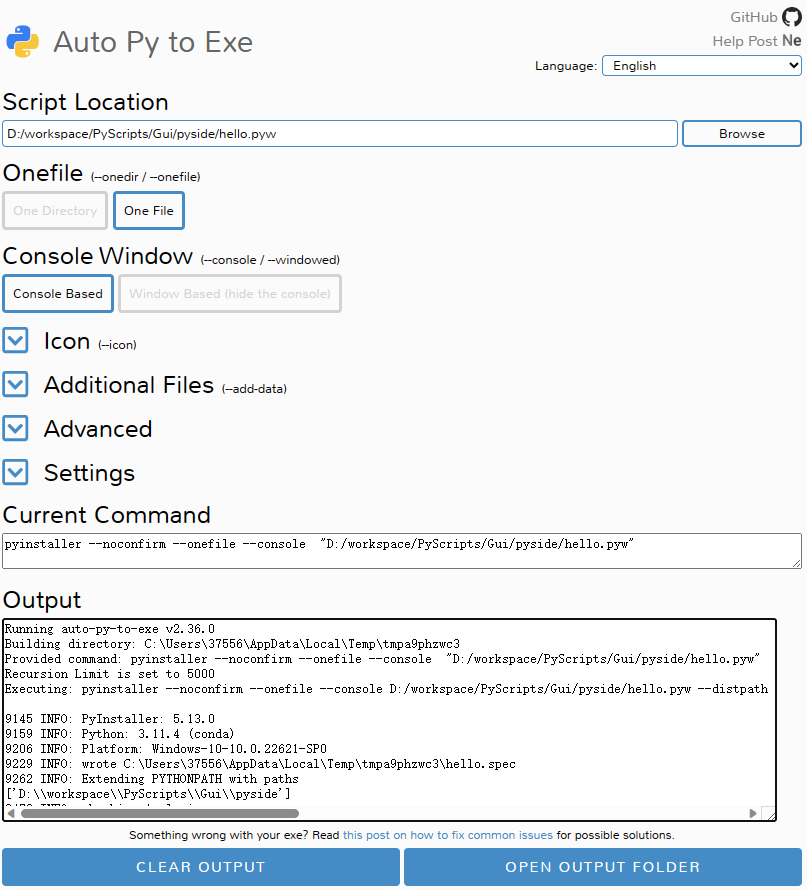The image size is (807, 890).
Task: Click the 'Platform: Windows-10' log line
Action: coord(166,749)
